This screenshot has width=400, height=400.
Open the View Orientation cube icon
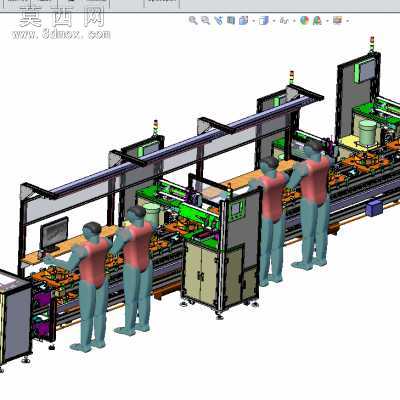244,21
